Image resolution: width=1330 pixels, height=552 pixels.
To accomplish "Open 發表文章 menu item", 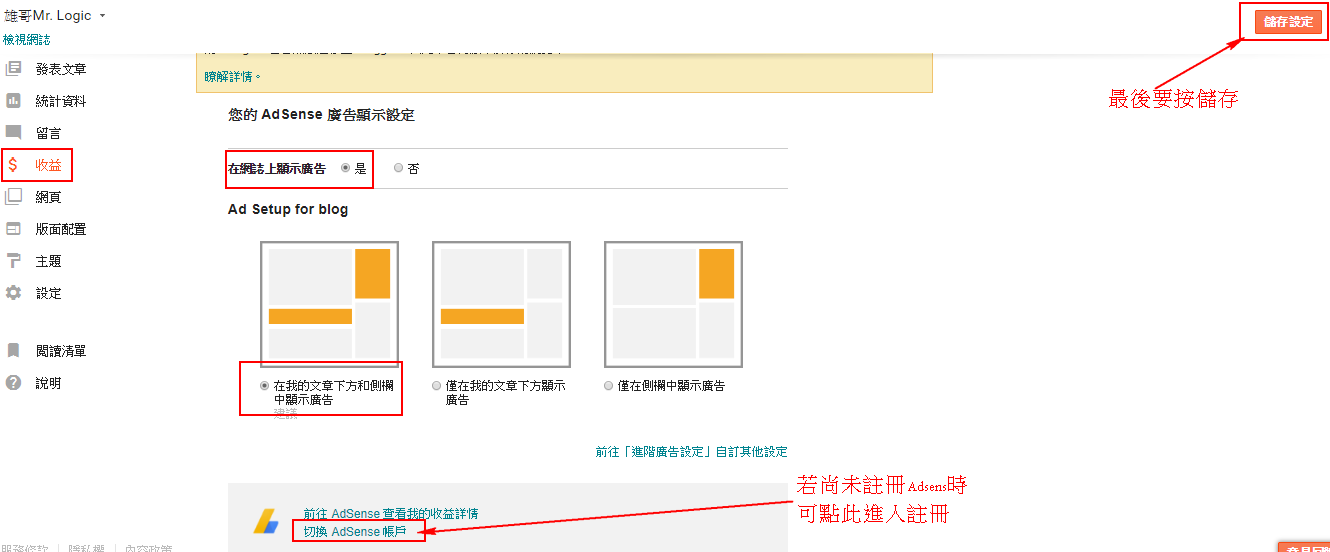I will click(x=61, y=69).
